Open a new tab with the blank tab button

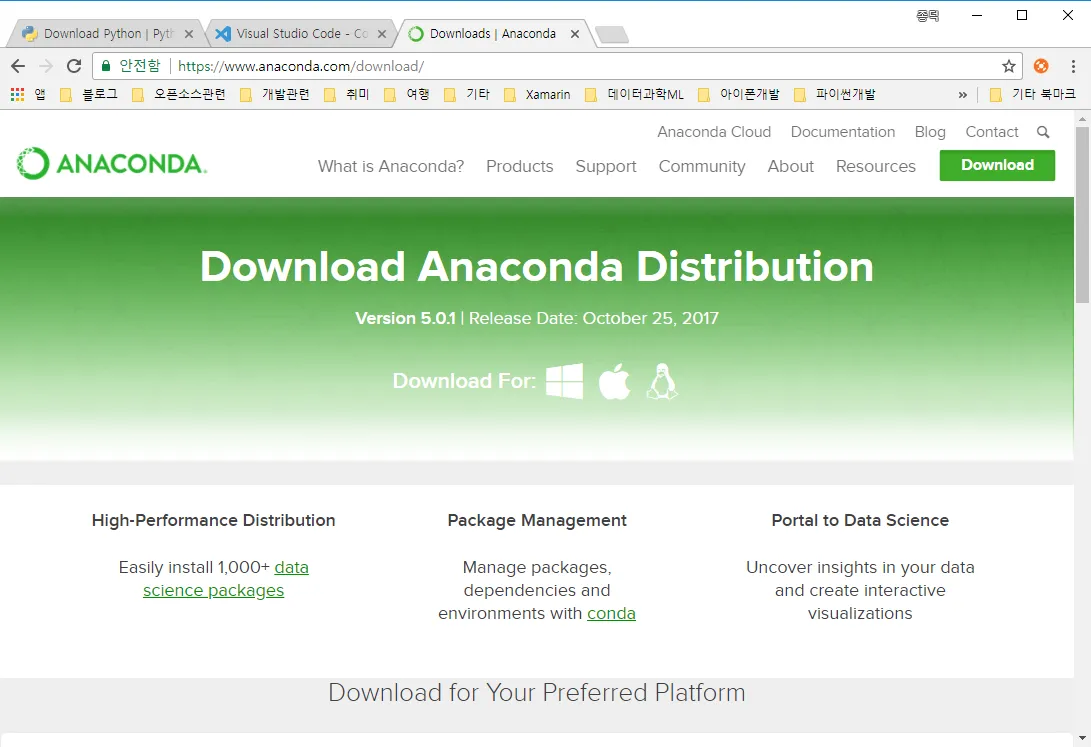pos(612,34)
